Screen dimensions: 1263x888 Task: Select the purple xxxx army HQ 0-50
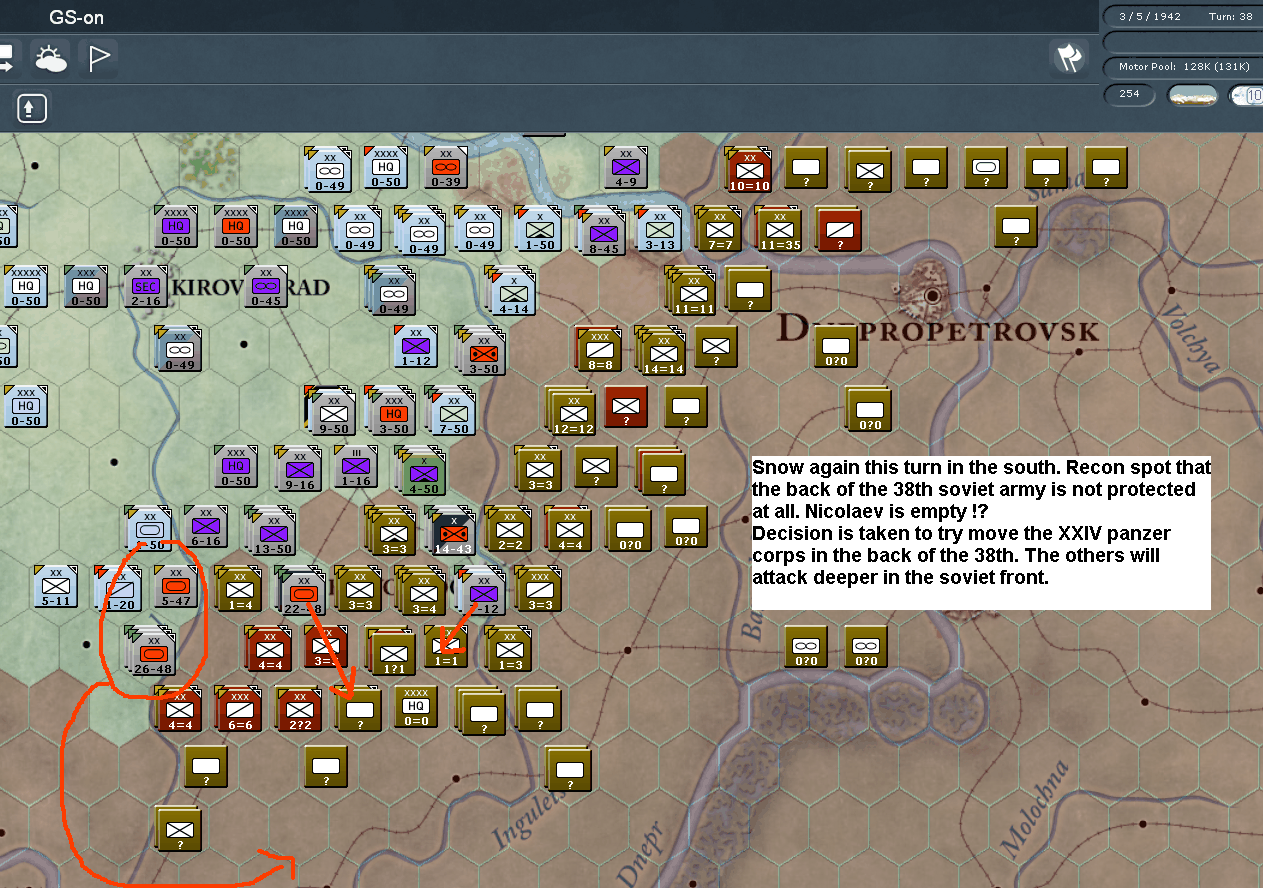click(x=176, y=227)
